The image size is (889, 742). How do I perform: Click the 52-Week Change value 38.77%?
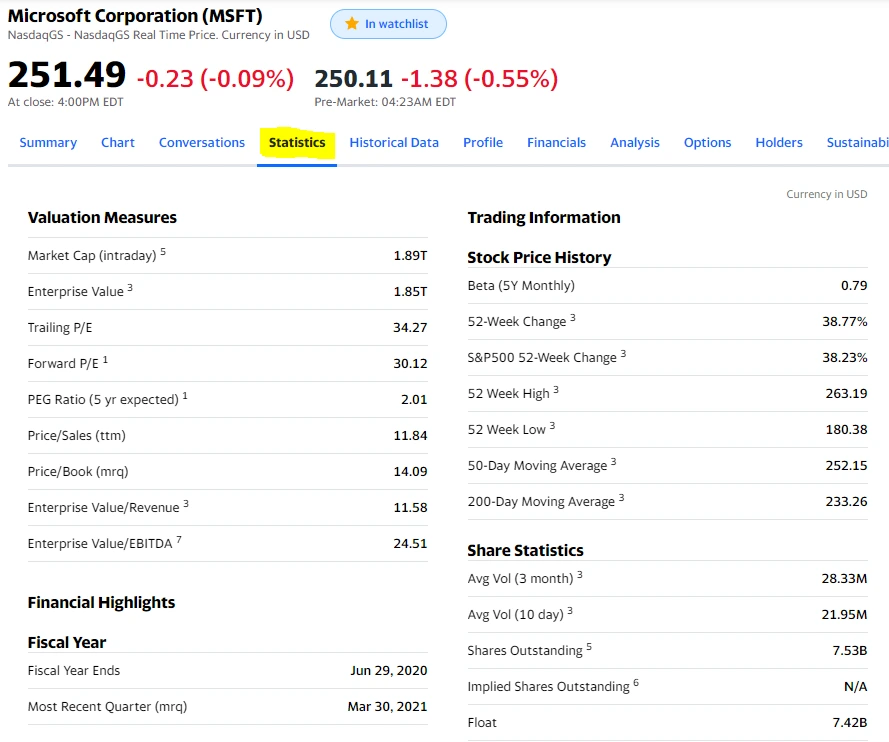[845, 321]
